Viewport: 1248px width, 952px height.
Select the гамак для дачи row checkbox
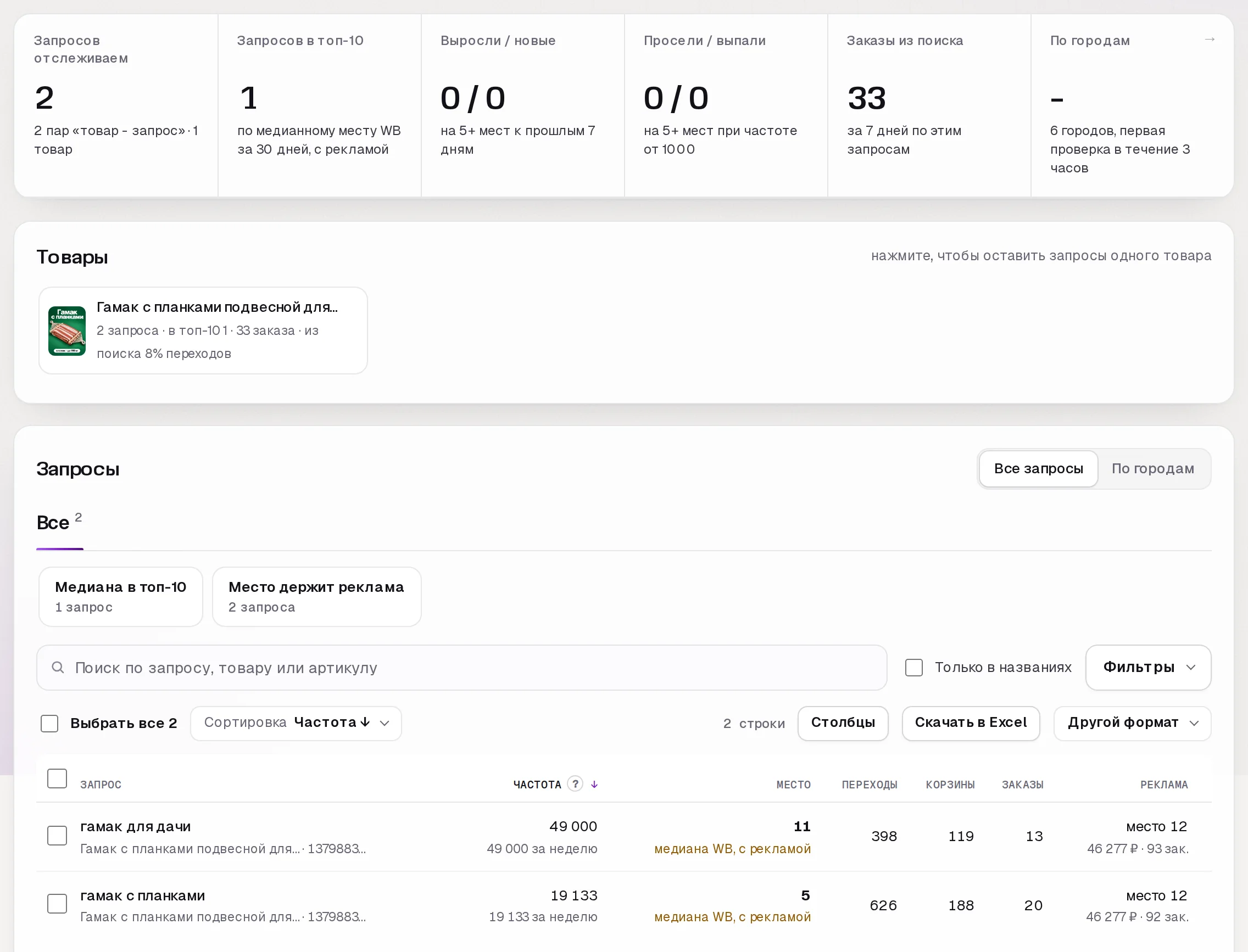57,836
